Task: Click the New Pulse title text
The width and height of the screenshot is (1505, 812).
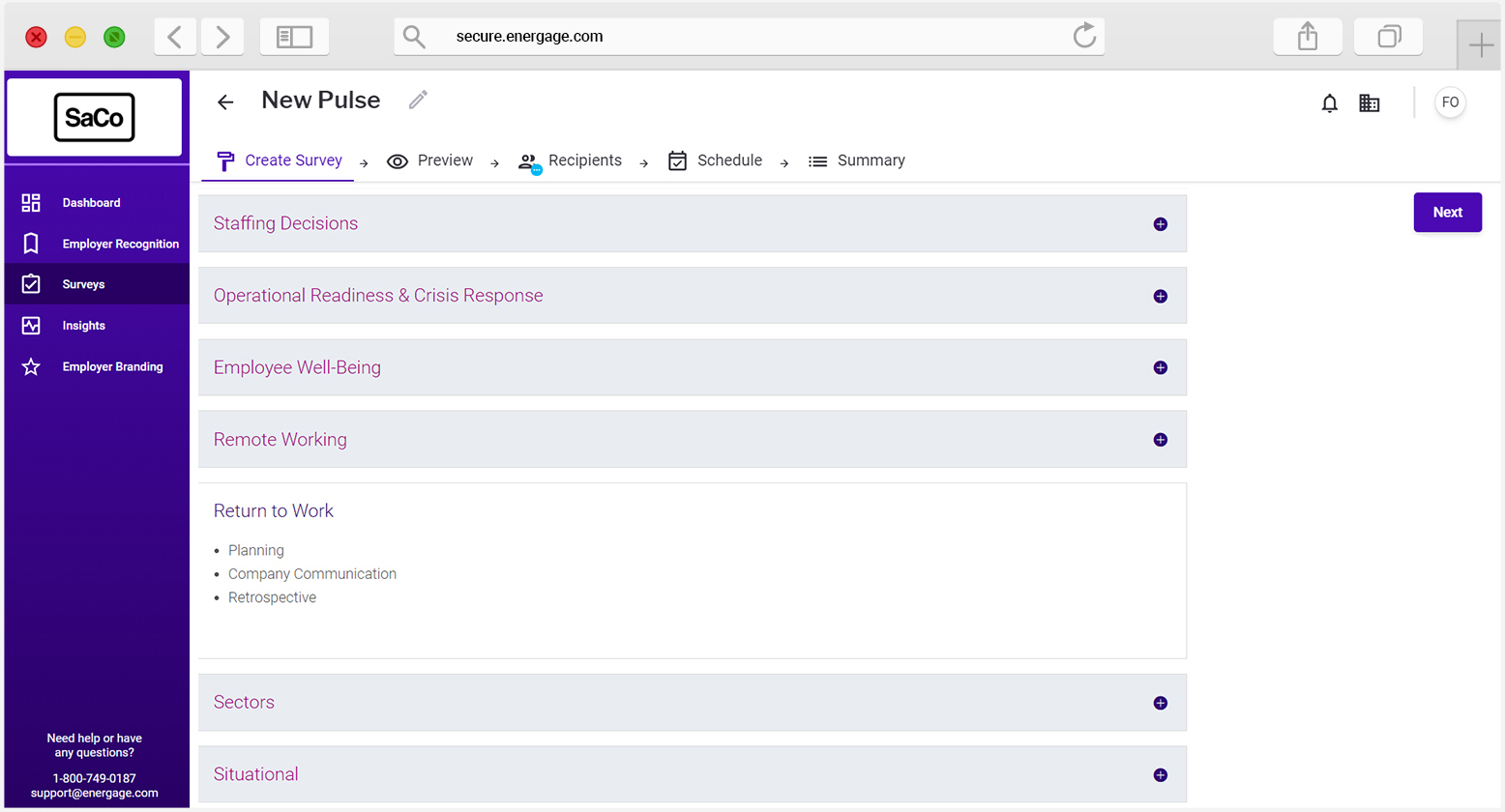Action: pos(321,100)
